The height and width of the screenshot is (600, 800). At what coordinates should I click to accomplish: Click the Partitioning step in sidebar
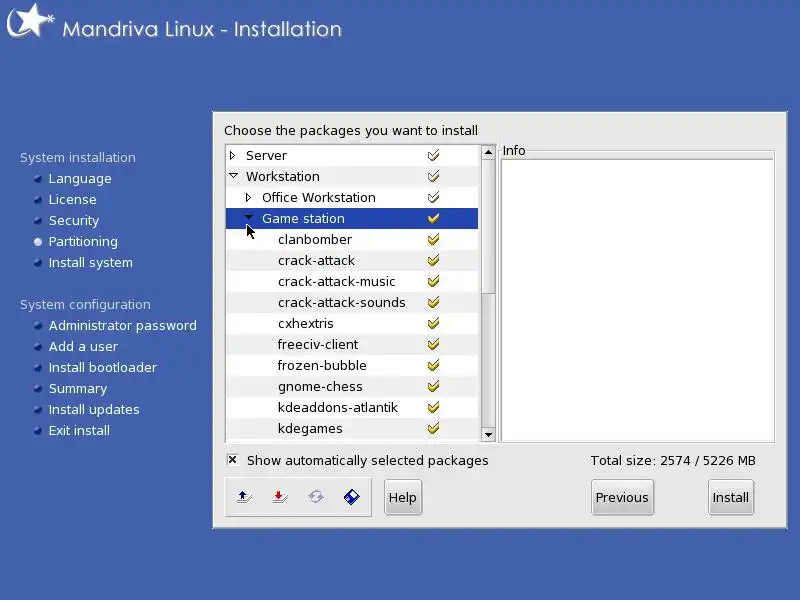tap(83, 241)
